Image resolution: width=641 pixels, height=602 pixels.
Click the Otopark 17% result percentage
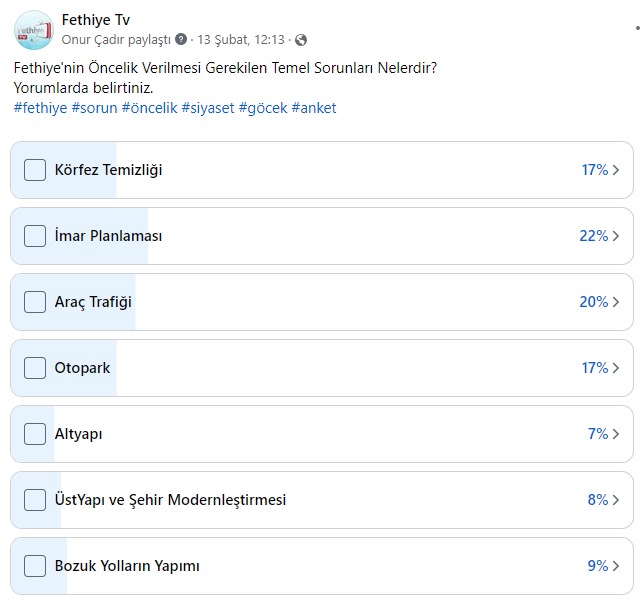pyautogui.click(x=594, y=368)
